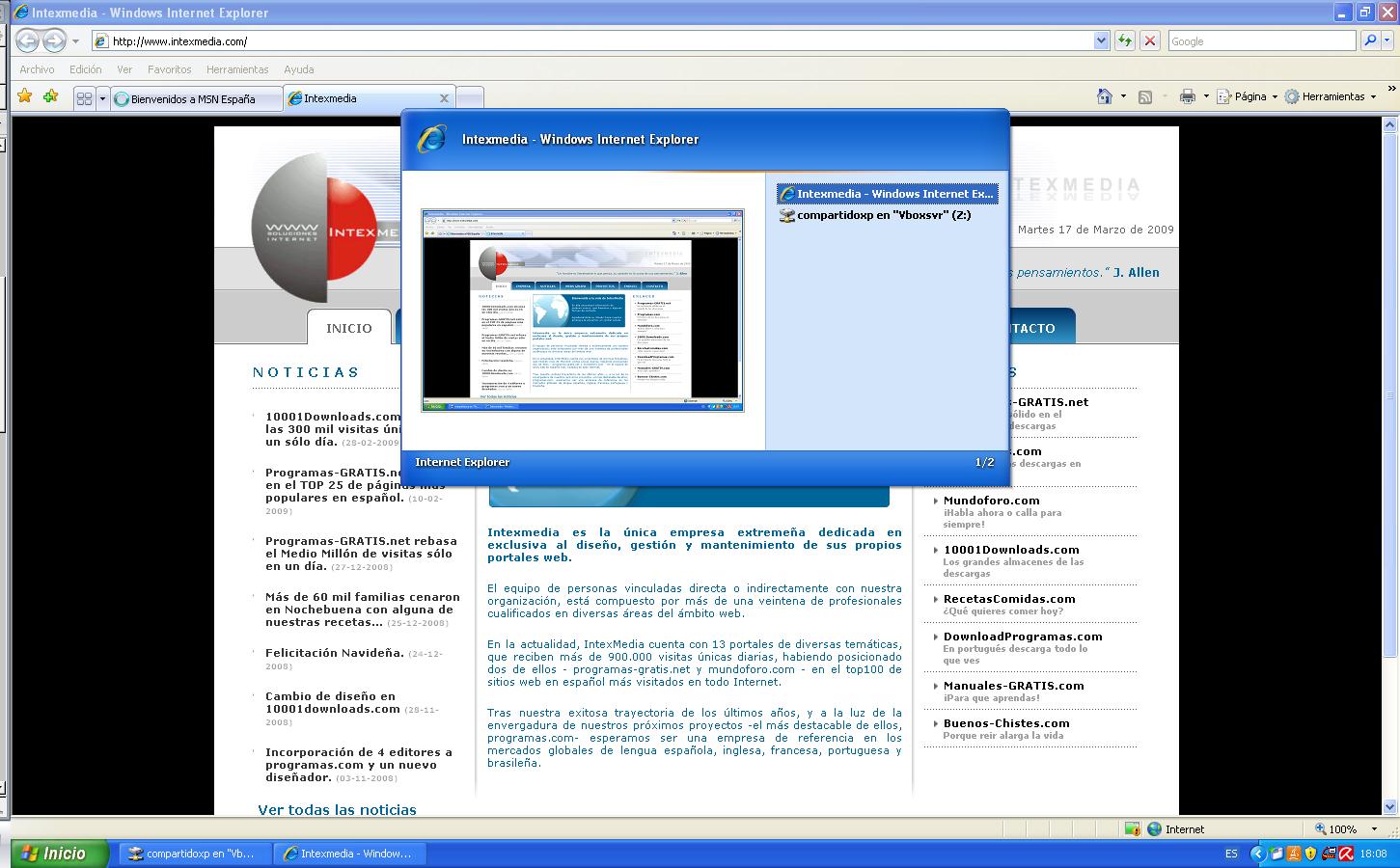Open the Ayuda menu
Image resolution: width=1400 pixels, height=868 pixels.
(x=298, y=69)
